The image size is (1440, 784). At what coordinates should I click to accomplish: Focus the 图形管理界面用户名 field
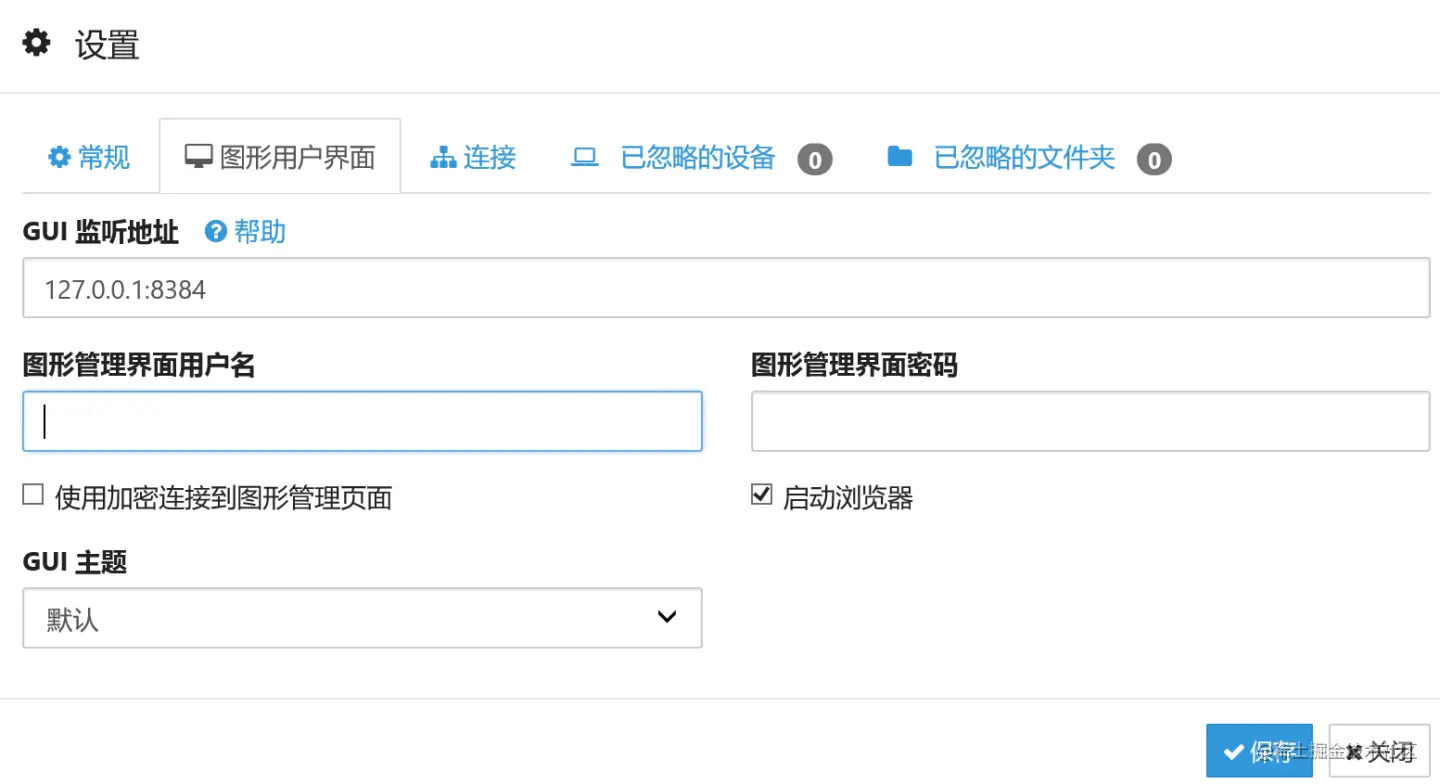pyautogui.click(x=362, y=421)
